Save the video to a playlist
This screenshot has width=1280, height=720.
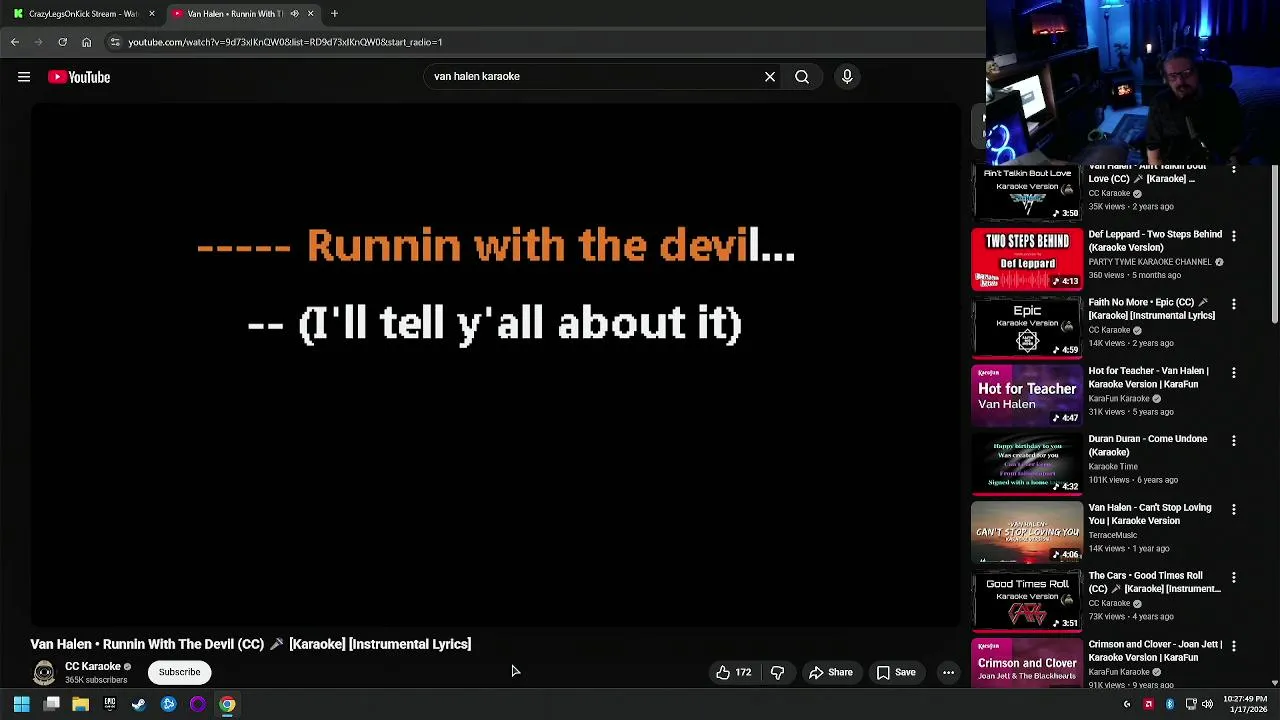point(896,673)
